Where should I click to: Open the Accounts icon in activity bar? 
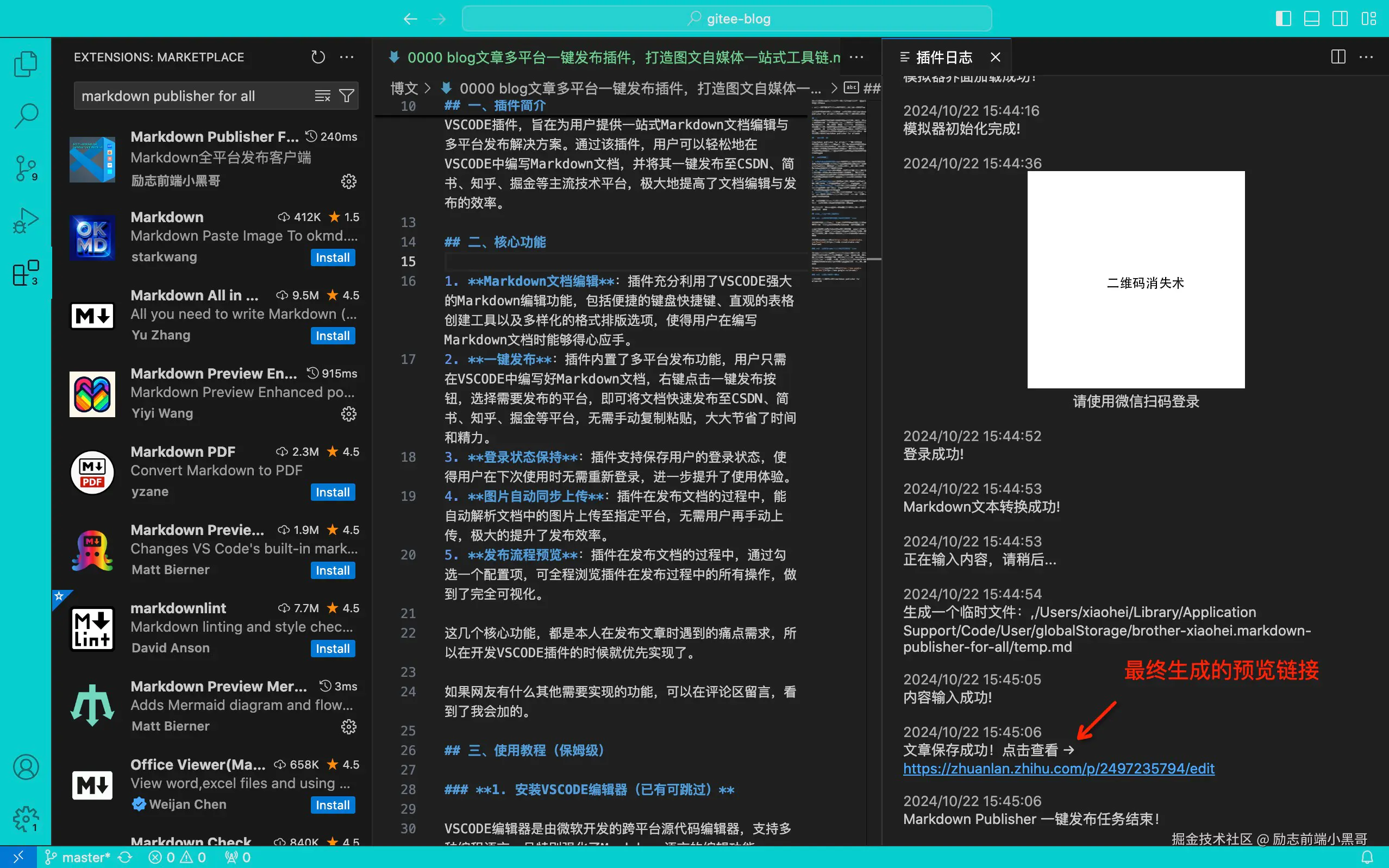[25, 766]
